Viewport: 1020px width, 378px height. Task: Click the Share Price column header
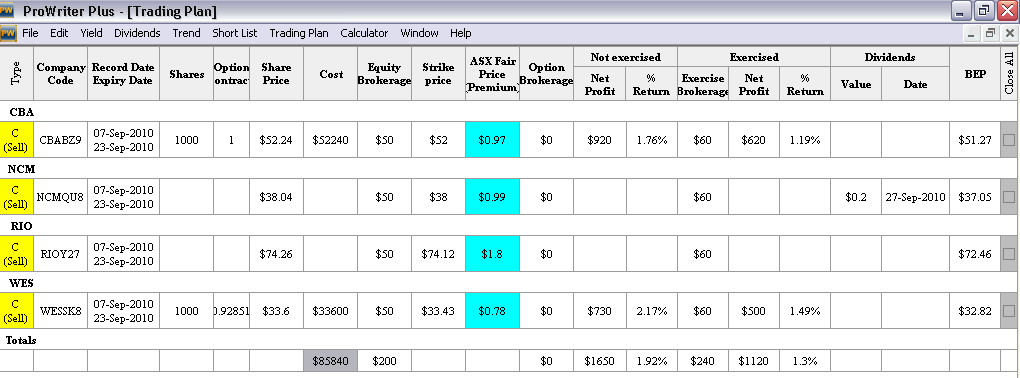click(276, 74)
